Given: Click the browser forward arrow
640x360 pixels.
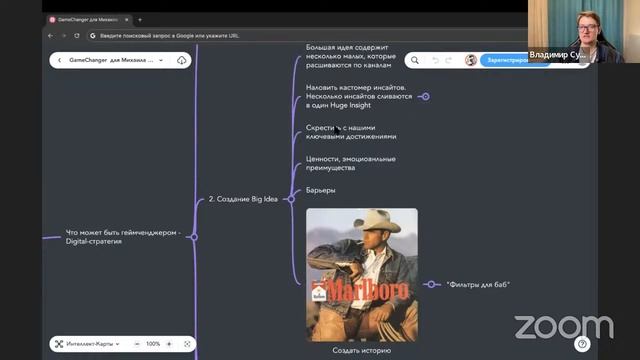Looking at the screenshot, I should coord(64,36).
